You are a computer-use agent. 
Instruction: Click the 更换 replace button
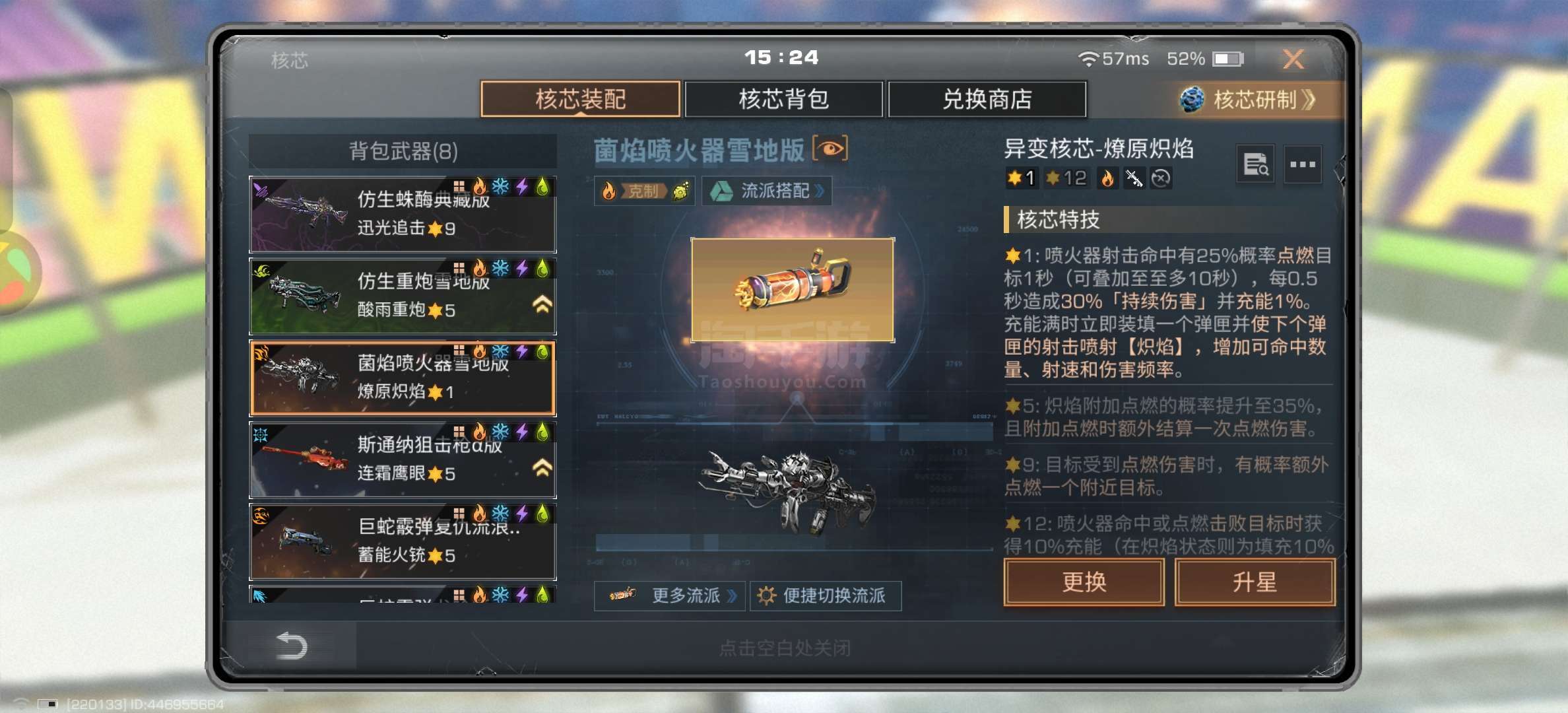[x=1084, y=582]
